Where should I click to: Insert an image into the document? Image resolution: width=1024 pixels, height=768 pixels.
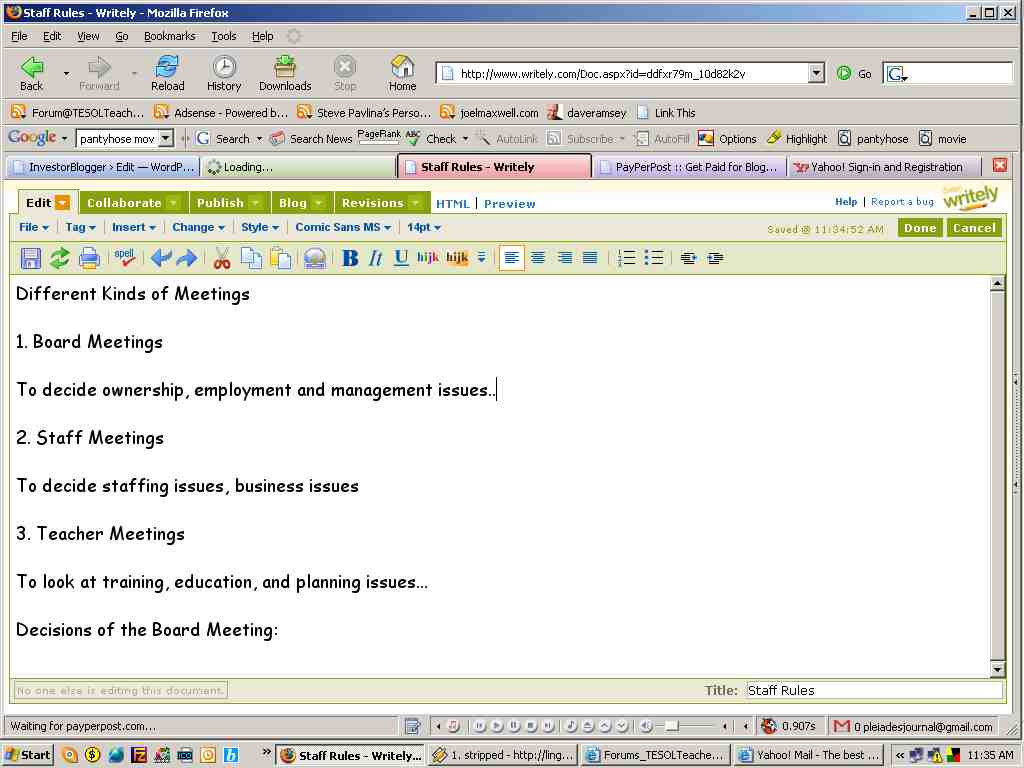point(314,258)
